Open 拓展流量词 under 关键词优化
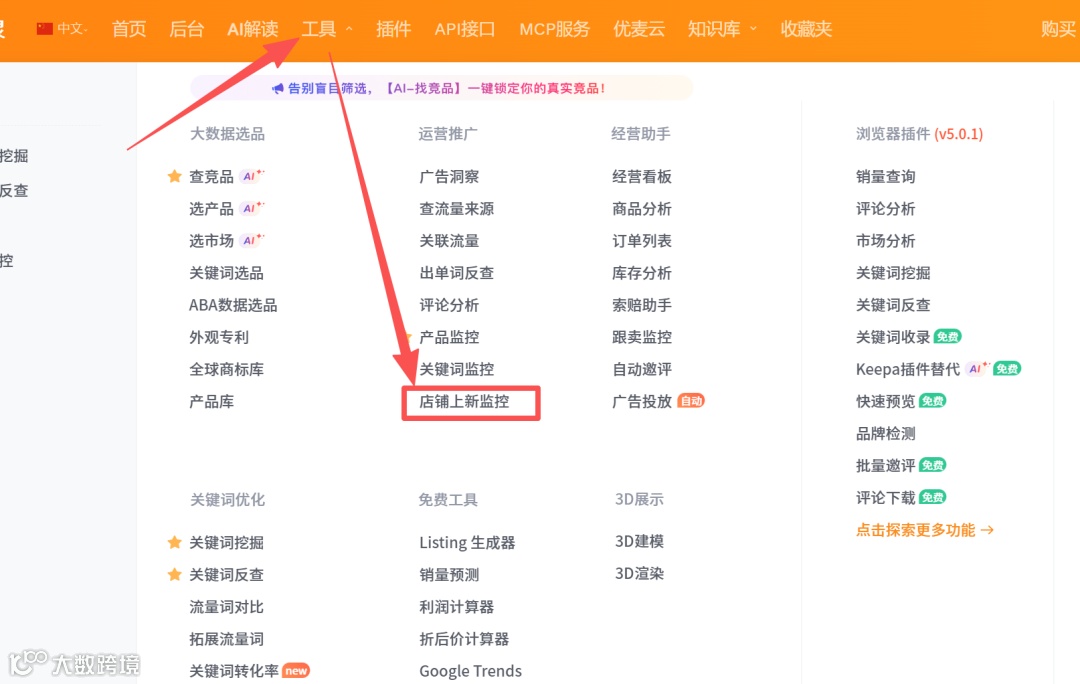Image resolution: width=1080 pixels, height=684 pixels. tap(227, 639)
